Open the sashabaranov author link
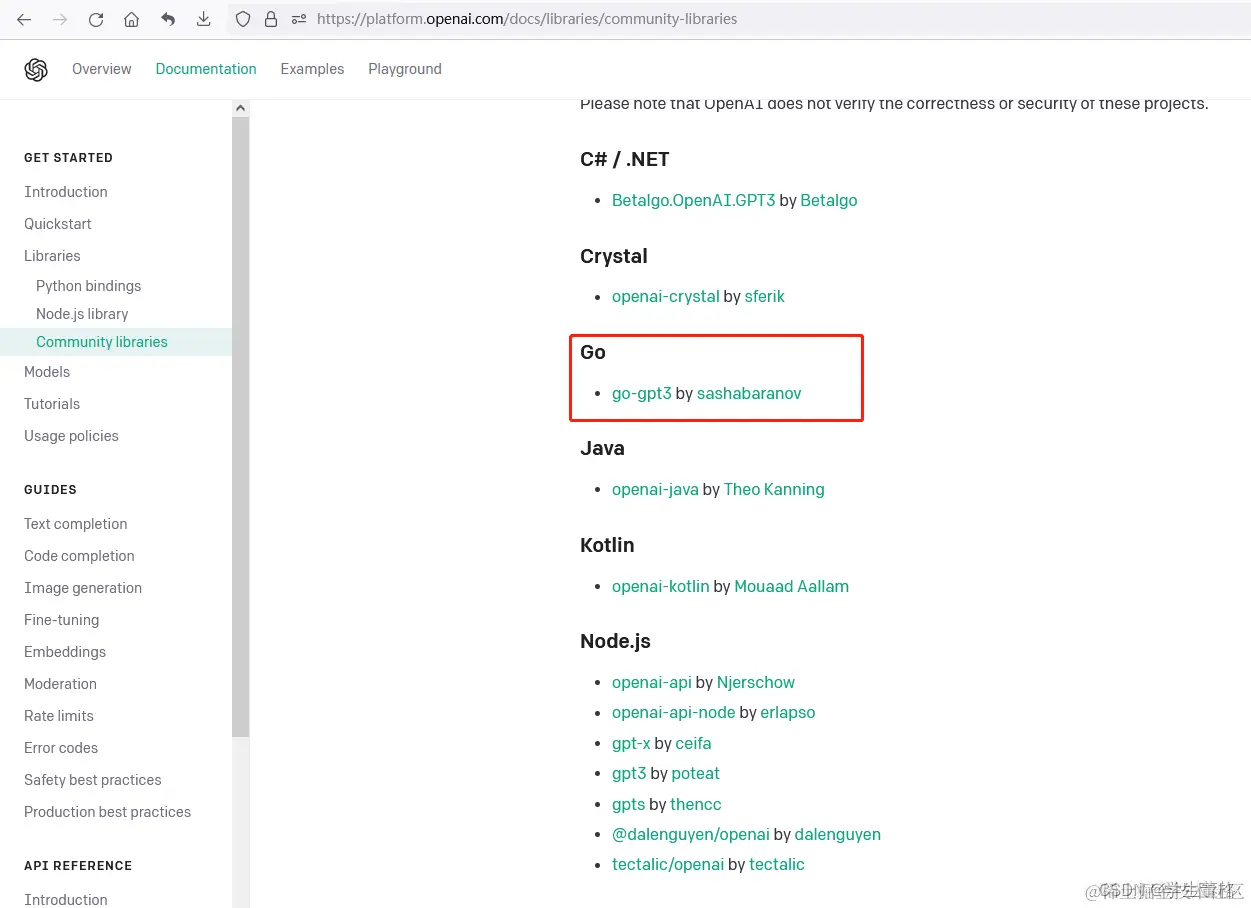 pos(749,393)
